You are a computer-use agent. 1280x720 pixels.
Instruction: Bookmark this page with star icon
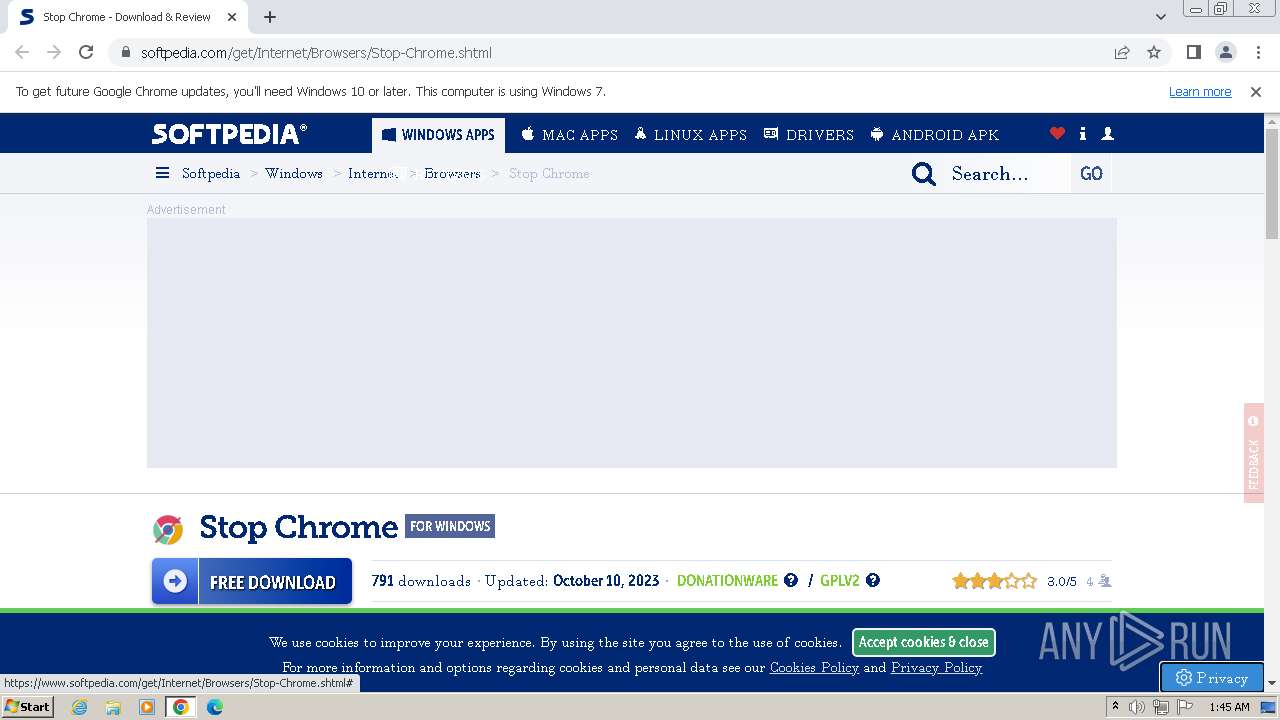tap(1154, 52)
